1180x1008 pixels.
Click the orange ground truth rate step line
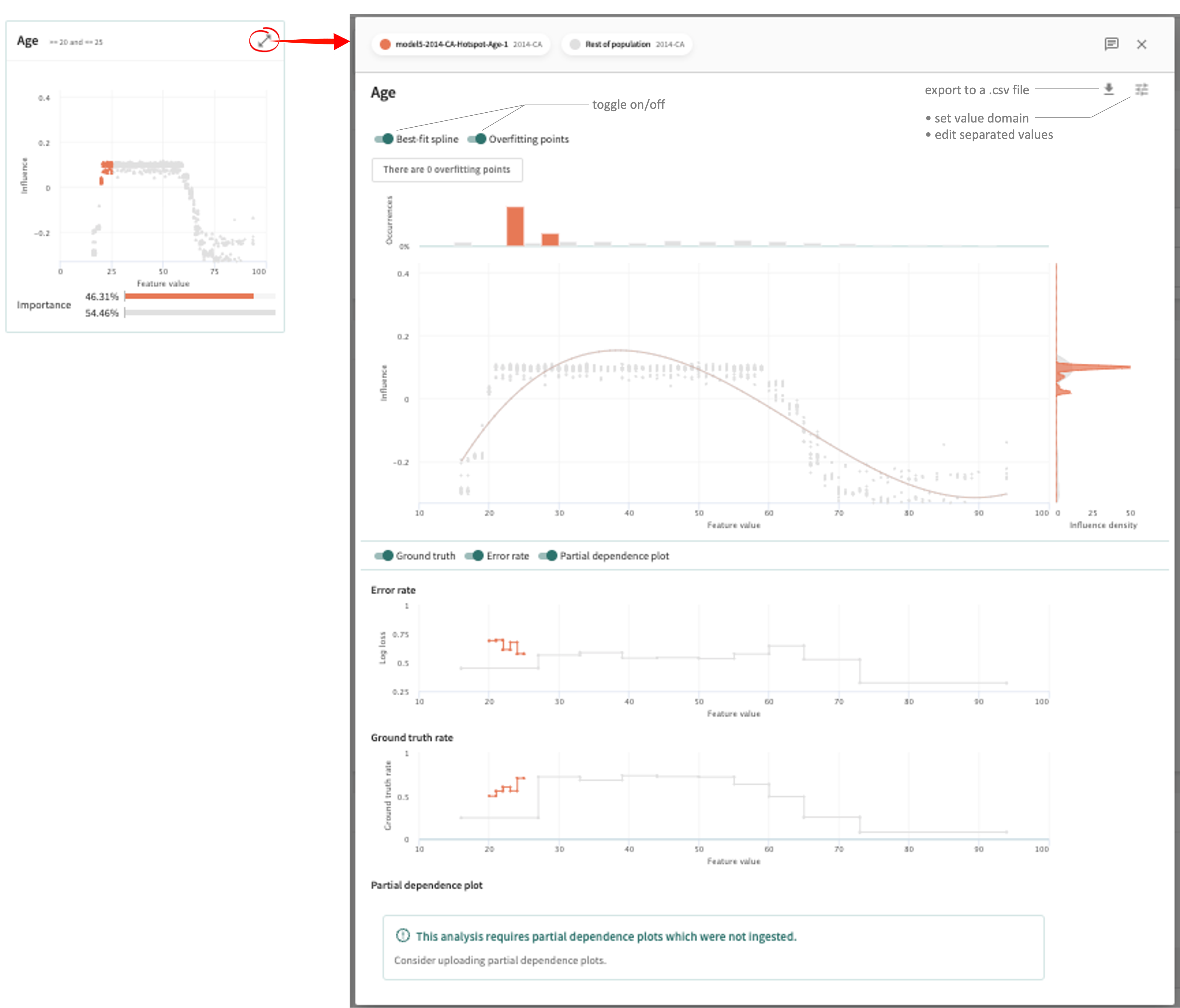click(x=506, y=787)
